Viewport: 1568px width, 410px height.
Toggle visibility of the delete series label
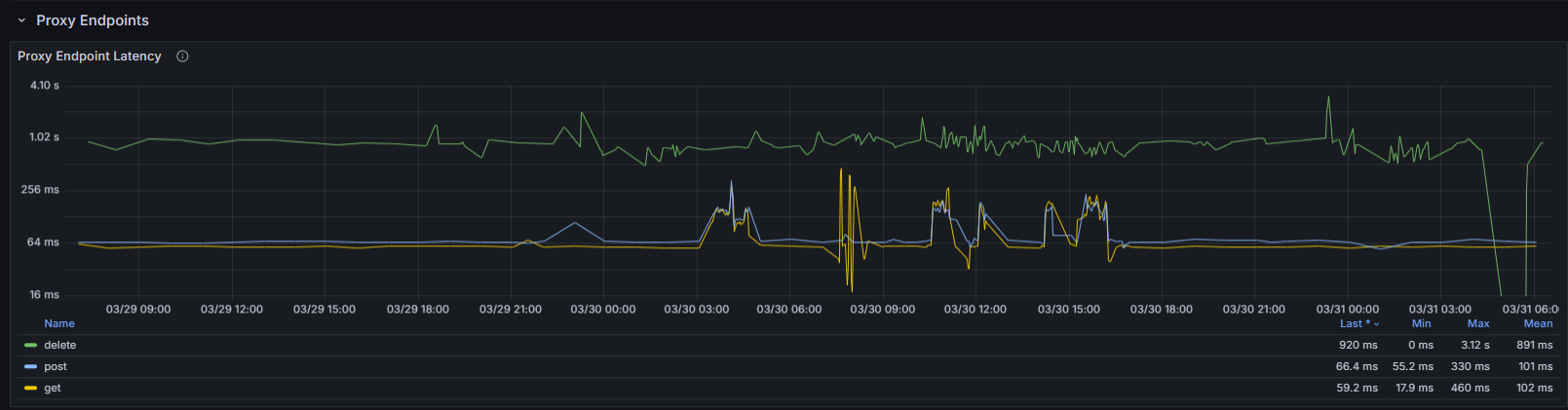[x=60, y=346]
